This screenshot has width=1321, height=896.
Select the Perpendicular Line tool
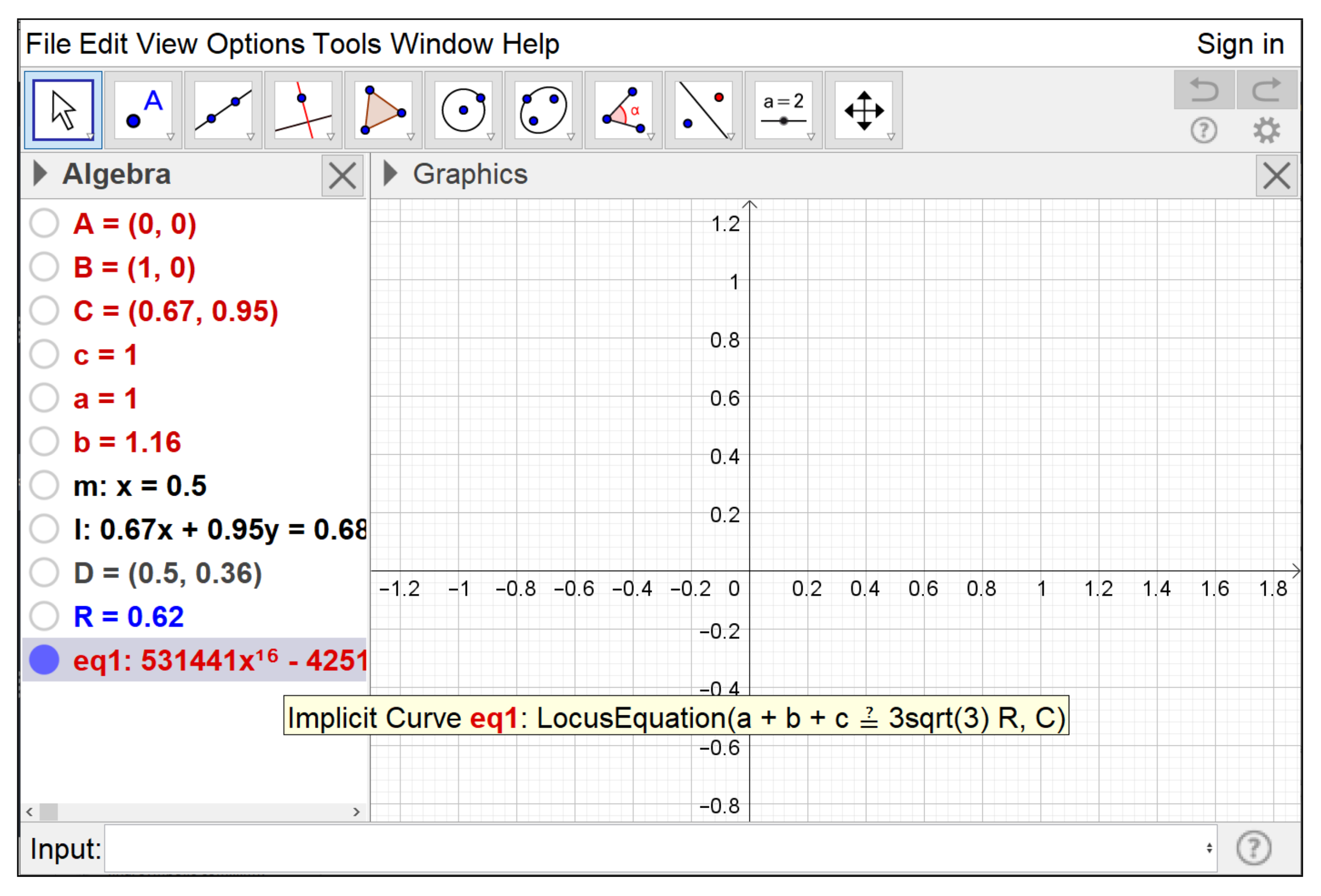pyautogui.click(x=304, y=110)
